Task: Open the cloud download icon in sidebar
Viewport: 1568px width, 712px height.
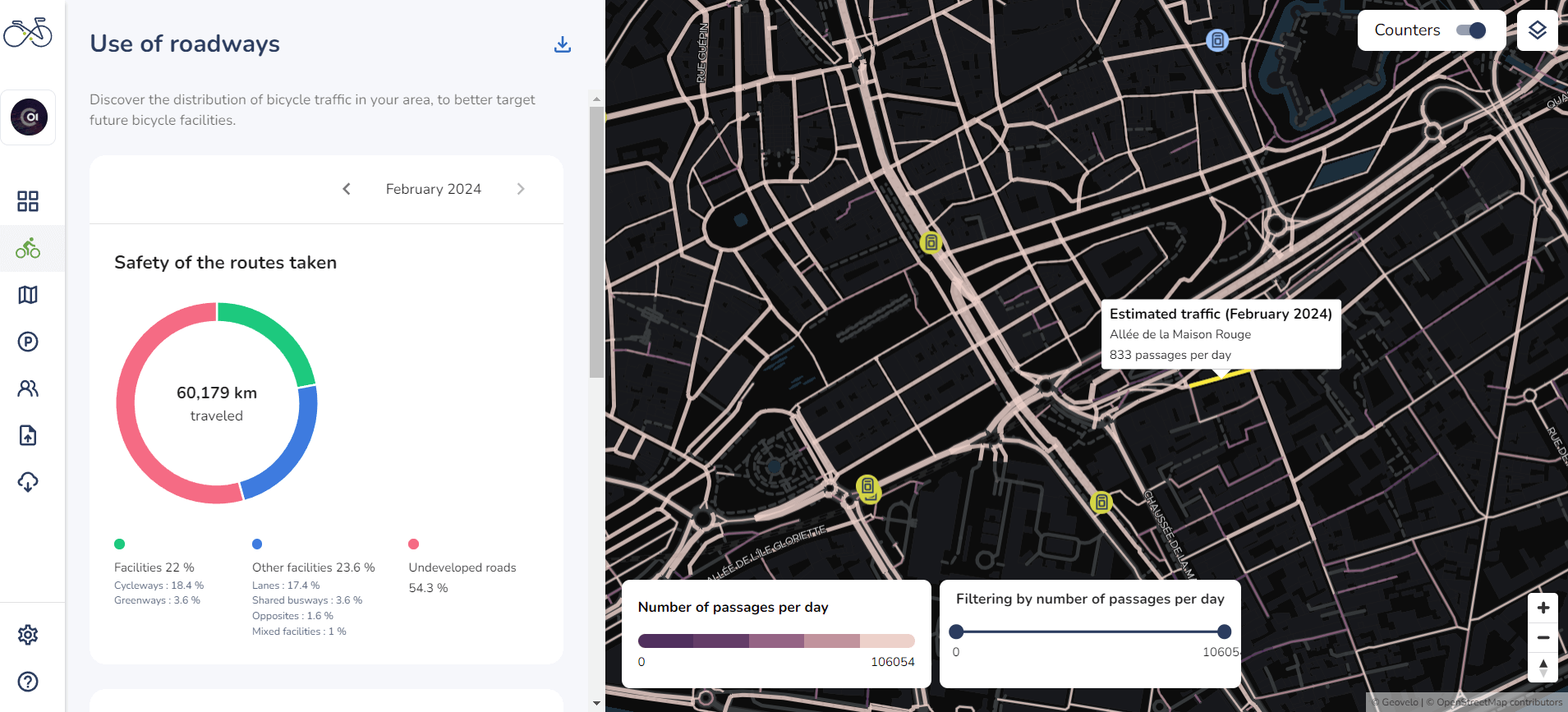Action: (x=28, y=482)
